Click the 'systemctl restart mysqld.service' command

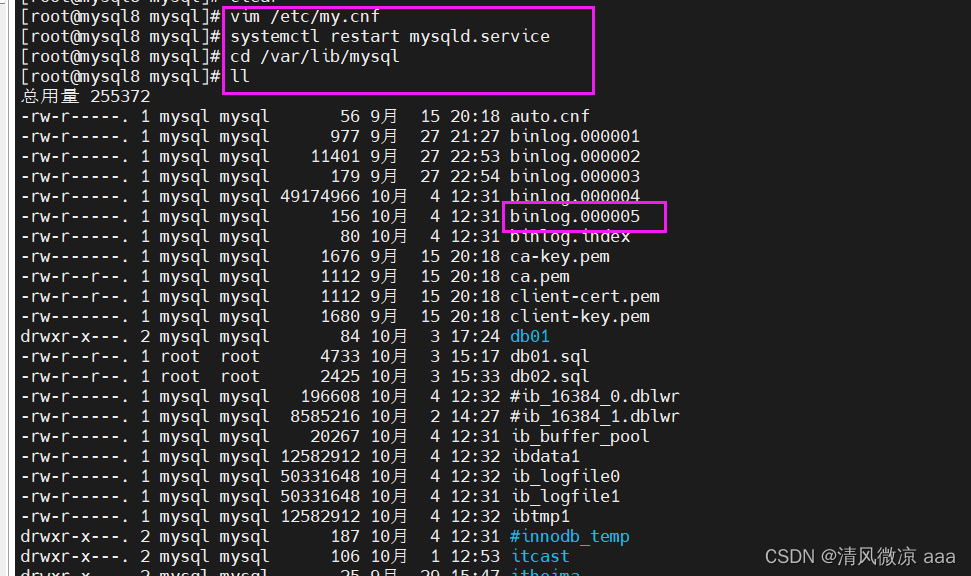(389, 36)
